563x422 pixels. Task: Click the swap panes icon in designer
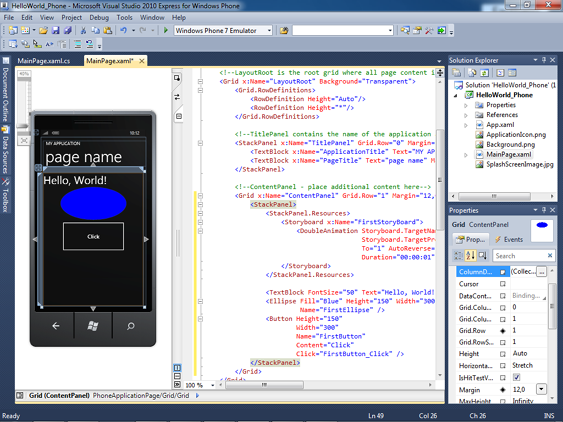click(177, 97)
